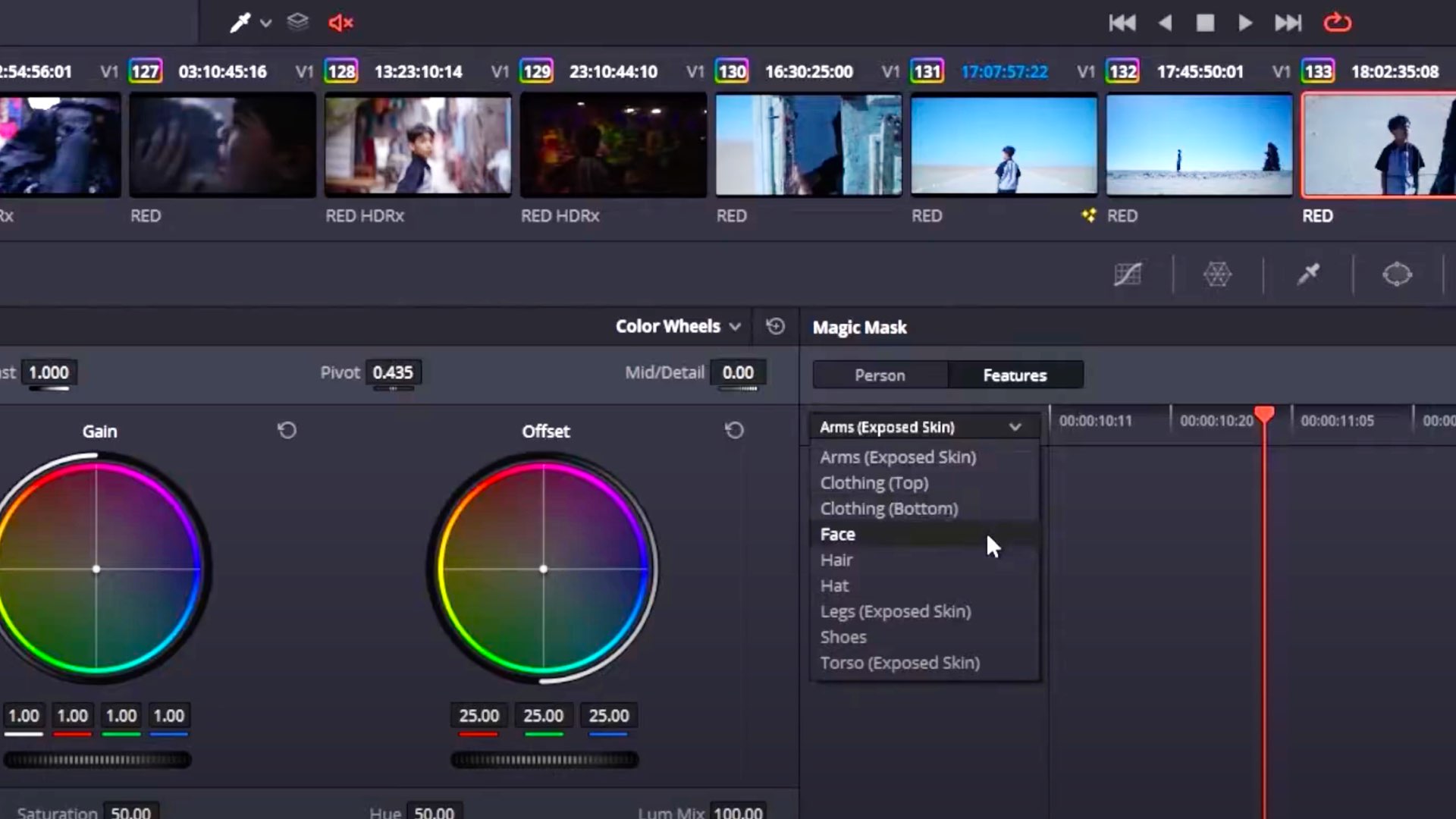Reset the Gain color wheel
Screen dimensions: 1456x819
pyautogui.click(x=287, y=431)
